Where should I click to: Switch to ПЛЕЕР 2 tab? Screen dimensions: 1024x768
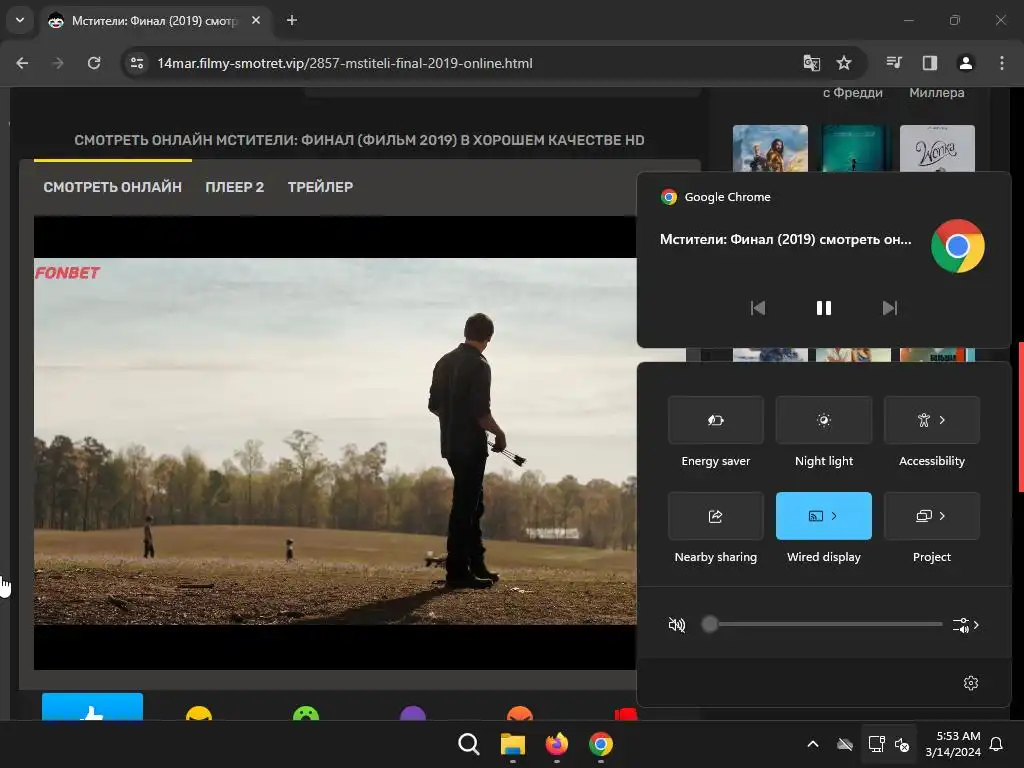pos(234,187)
